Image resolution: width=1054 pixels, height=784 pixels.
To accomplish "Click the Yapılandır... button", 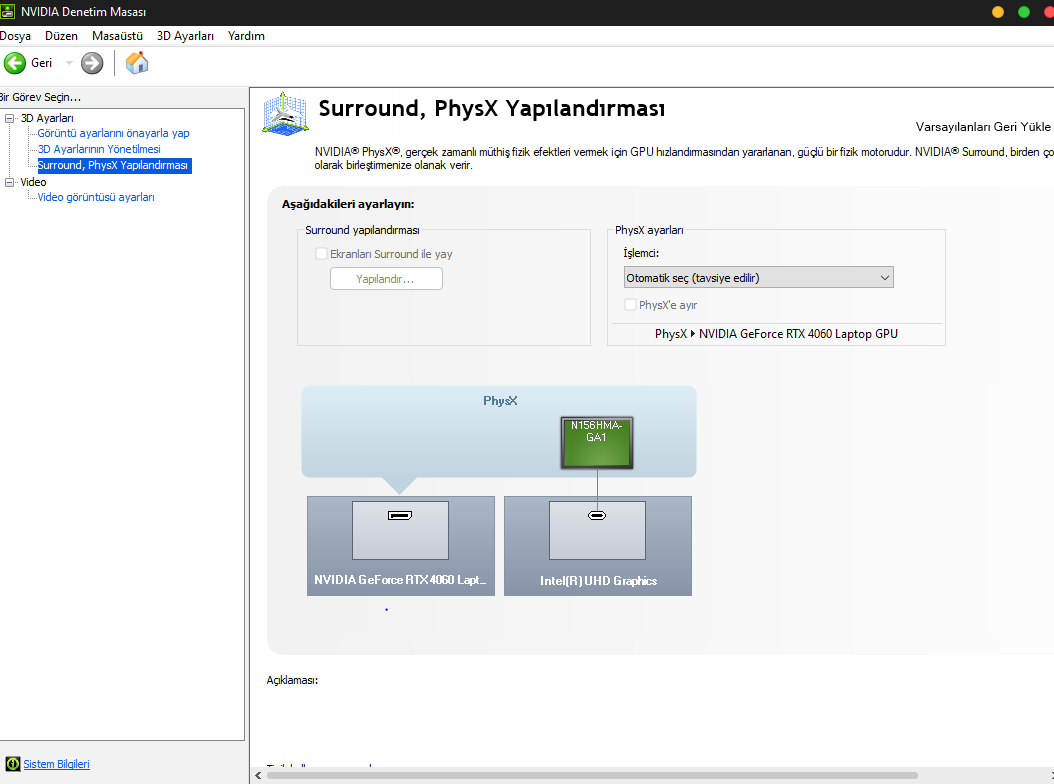I will point(386,278).
